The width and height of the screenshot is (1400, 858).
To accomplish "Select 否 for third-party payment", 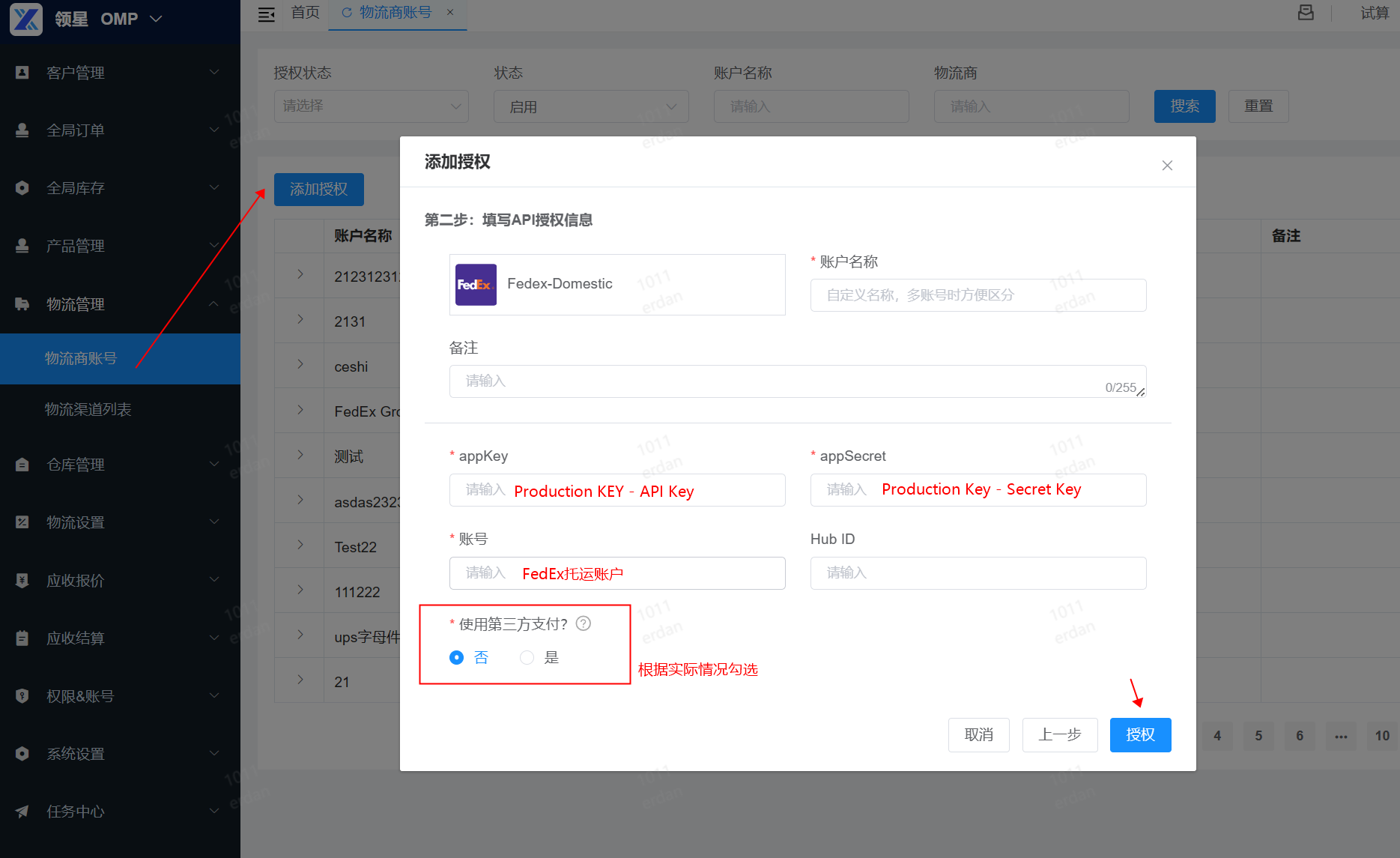I will pos(457,657).
